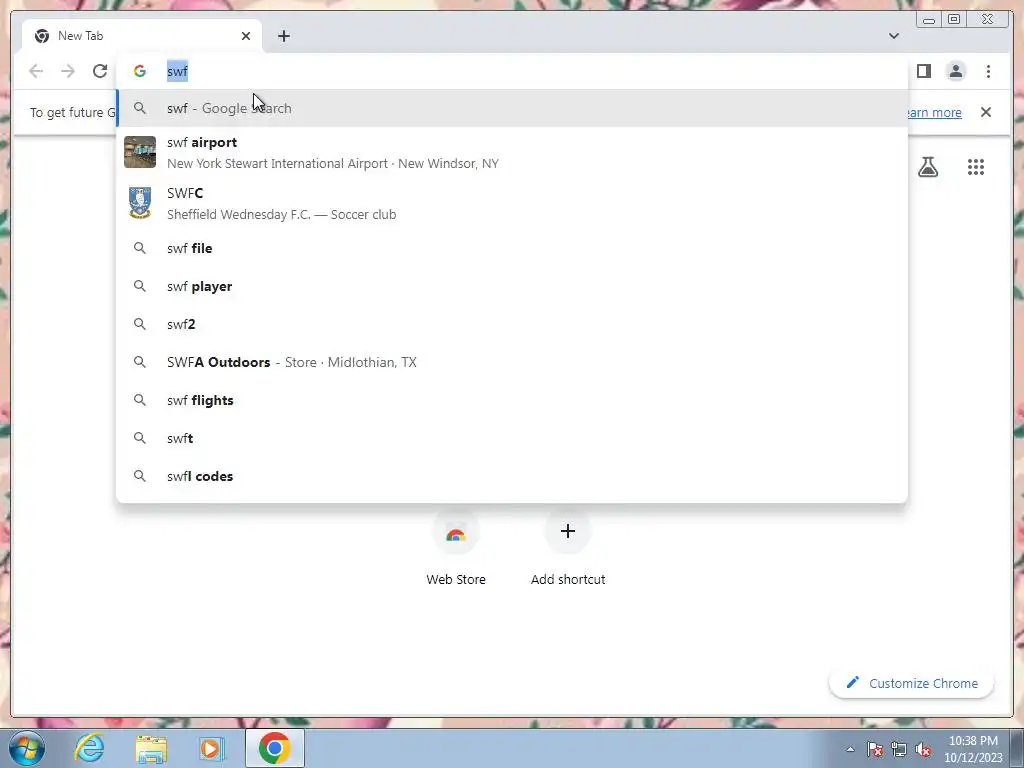Click search icon beside 'swf flights'
1024x768 pixels.
pyautogui.click(x=140, y=400)
